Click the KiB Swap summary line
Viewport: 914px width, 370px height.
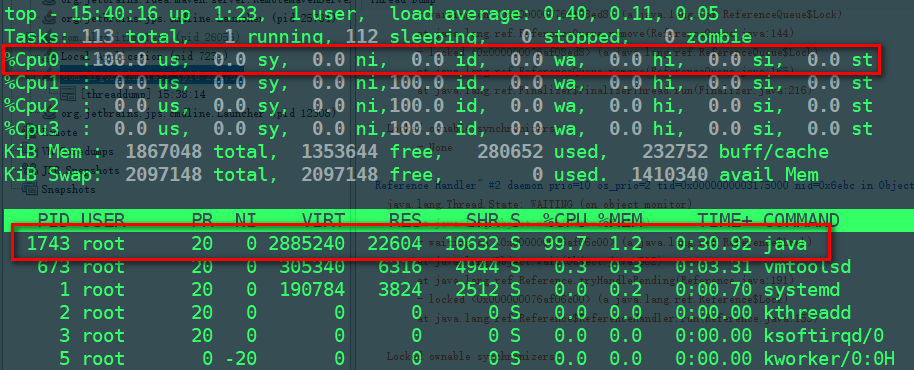point(412,174)
